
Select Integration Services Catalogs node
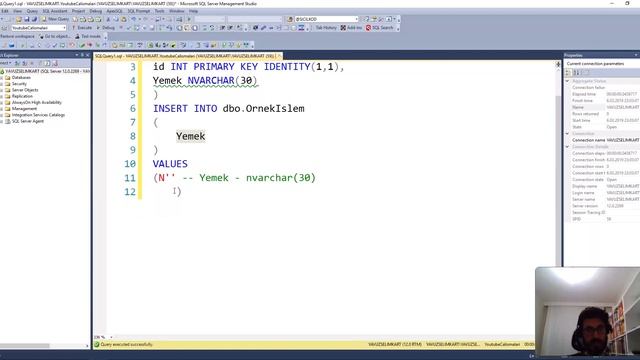[x=38, y=115]
